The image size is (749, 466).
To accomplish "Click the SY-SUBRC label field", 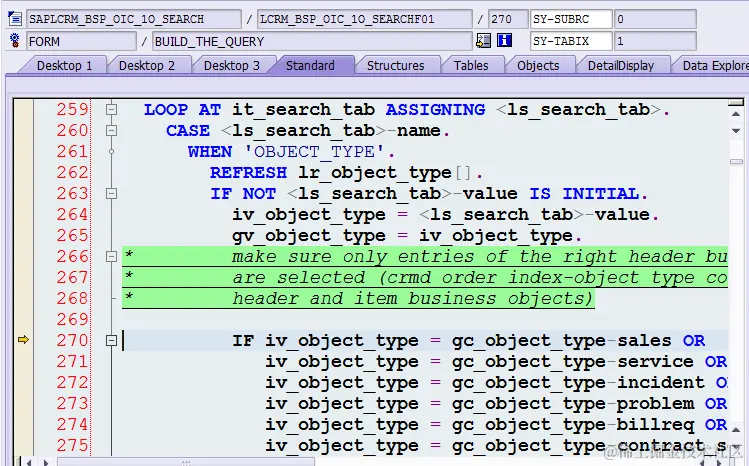I will 571,19.
